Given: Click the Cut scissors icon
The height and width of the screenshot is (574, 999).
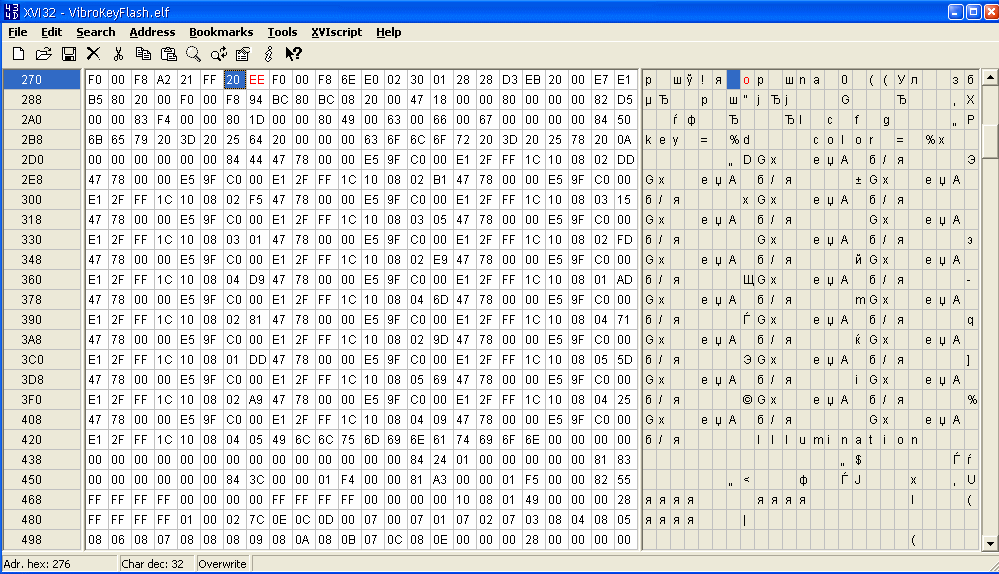Looking at the screenshot, I should (118, 54).
